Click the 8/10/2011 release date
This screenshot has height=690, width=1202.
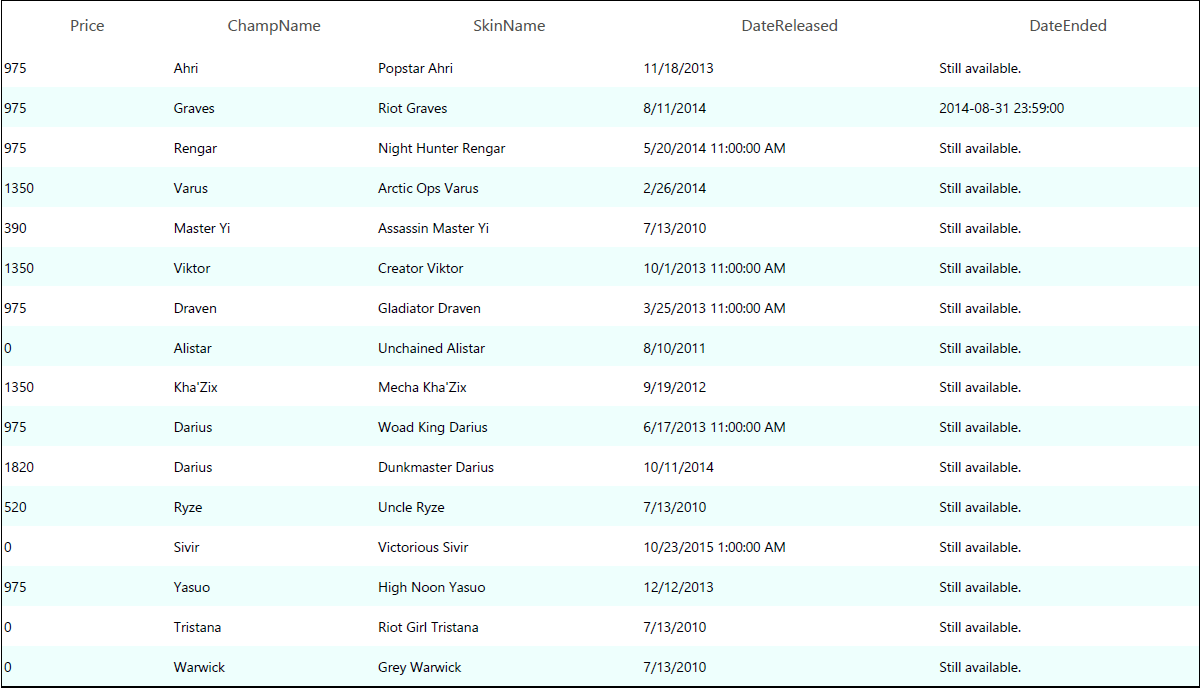coord(675,348)
